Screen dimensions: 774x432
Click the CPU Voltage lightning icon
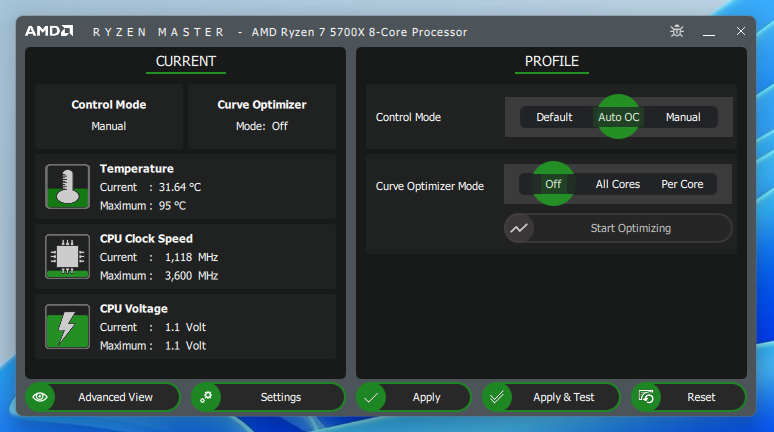(x=68, y=326)
